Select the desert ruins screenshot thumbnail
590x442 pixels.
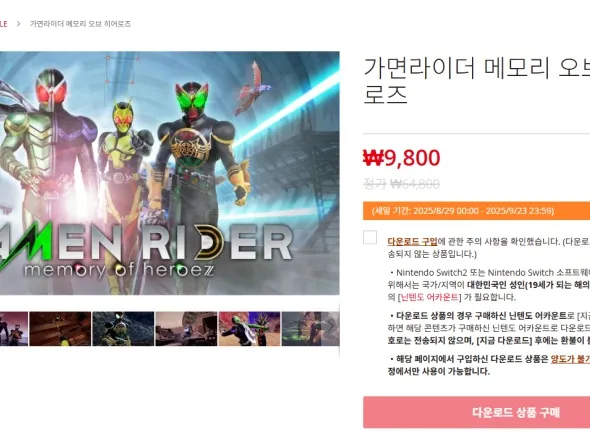tap(186, 328)
